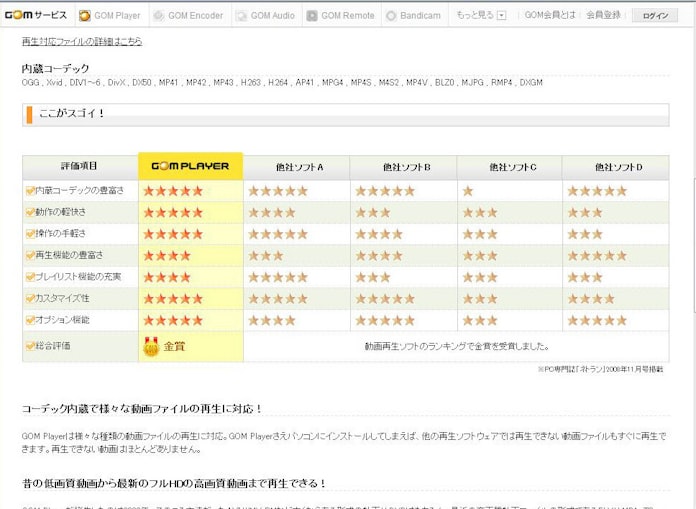696x509 pixels.
Task: Click checkmark next to カスタマイズ性
Action: coord(30,298)
